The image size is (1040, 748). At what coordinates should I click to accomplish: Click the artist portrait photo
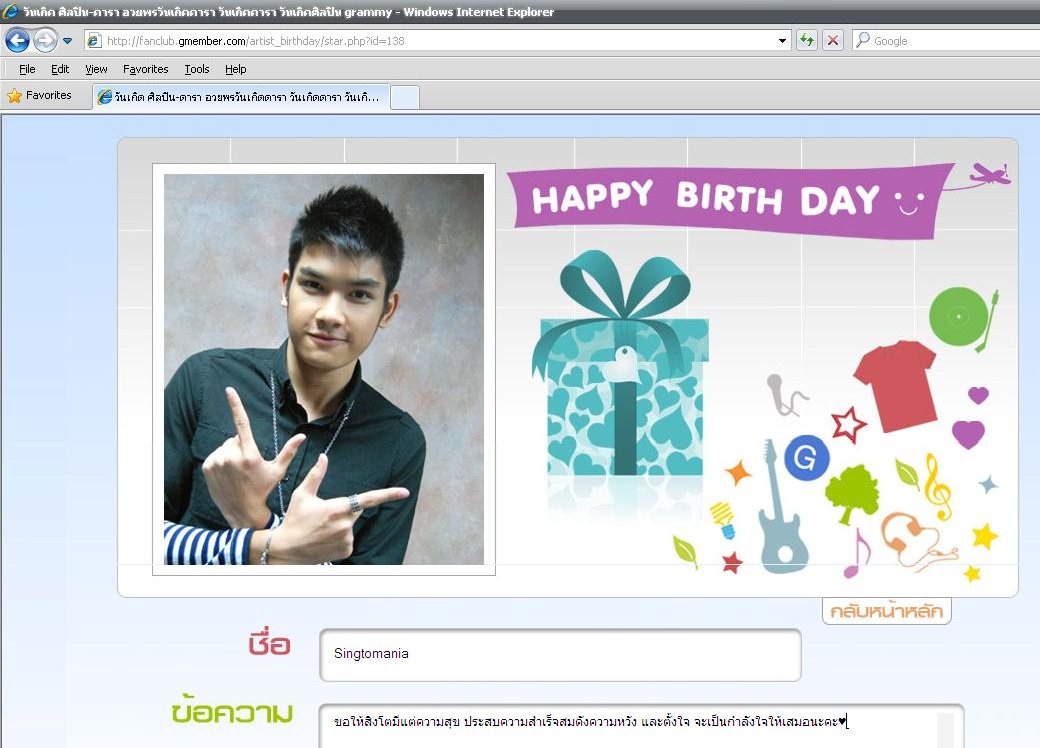[324, 369]
